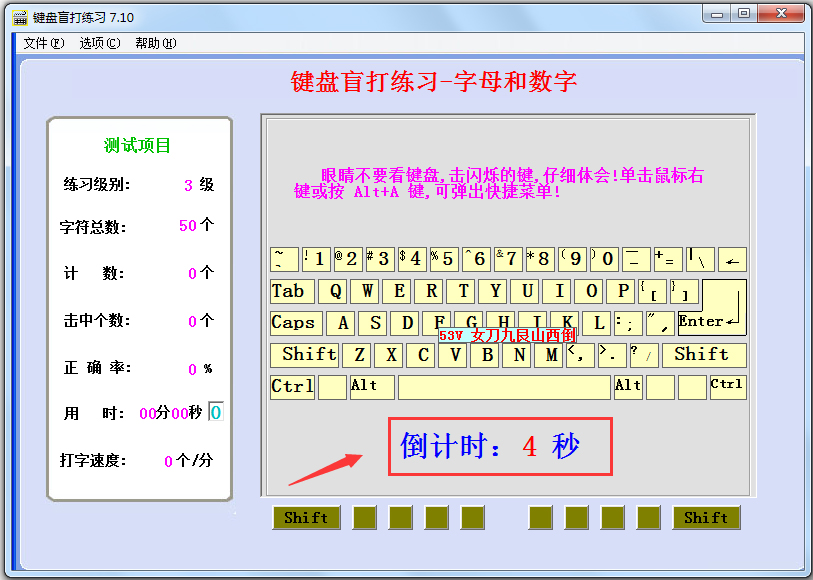The height and width of the screenshot is (580, 813).
Task: Open the 帮助 menu
Action: (155, 43)
